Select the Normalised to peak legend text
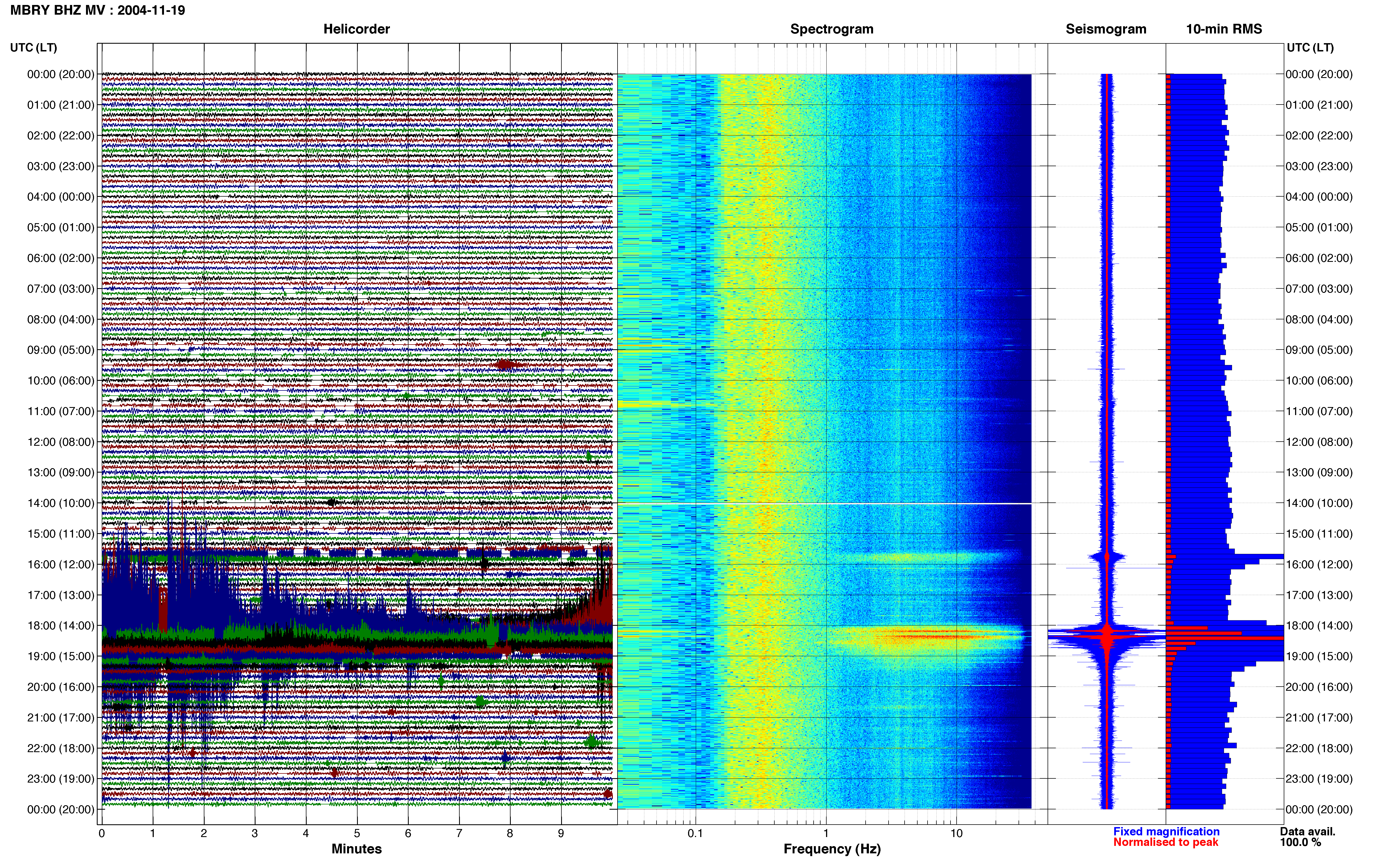Viewport: 1388px width, 868px height. [1165, 842]
